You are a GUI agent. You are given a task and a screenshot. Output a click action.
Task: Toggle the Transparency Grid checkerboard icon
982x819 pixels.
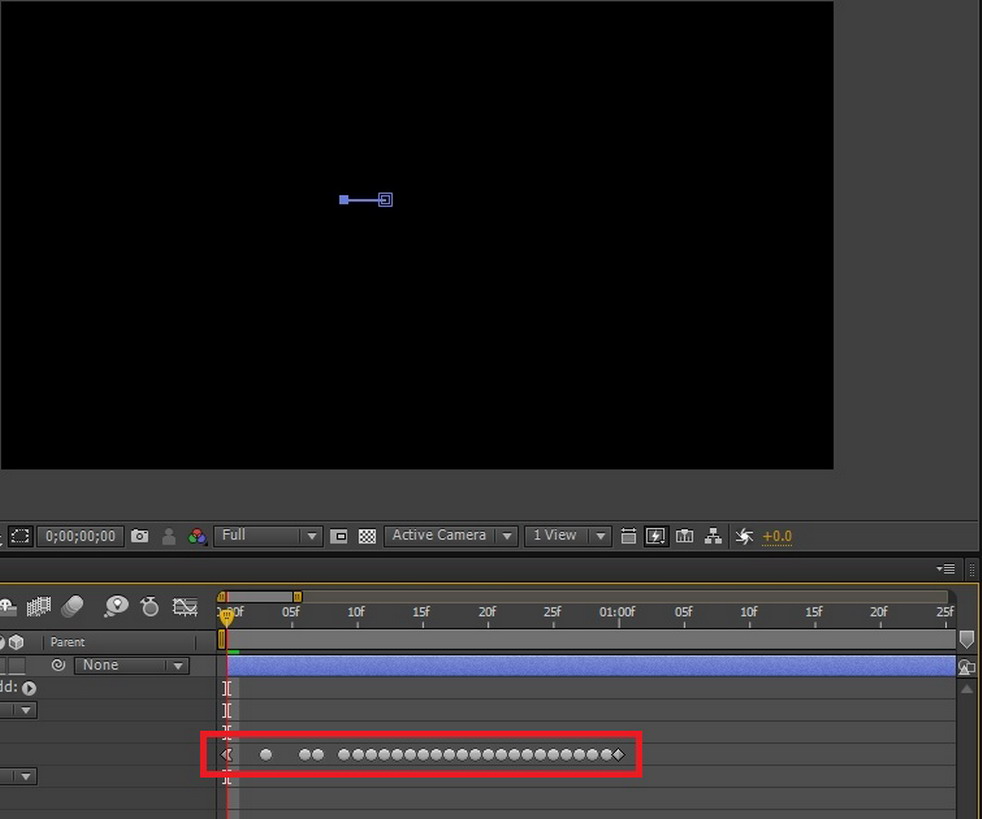[x=367, y=536]
